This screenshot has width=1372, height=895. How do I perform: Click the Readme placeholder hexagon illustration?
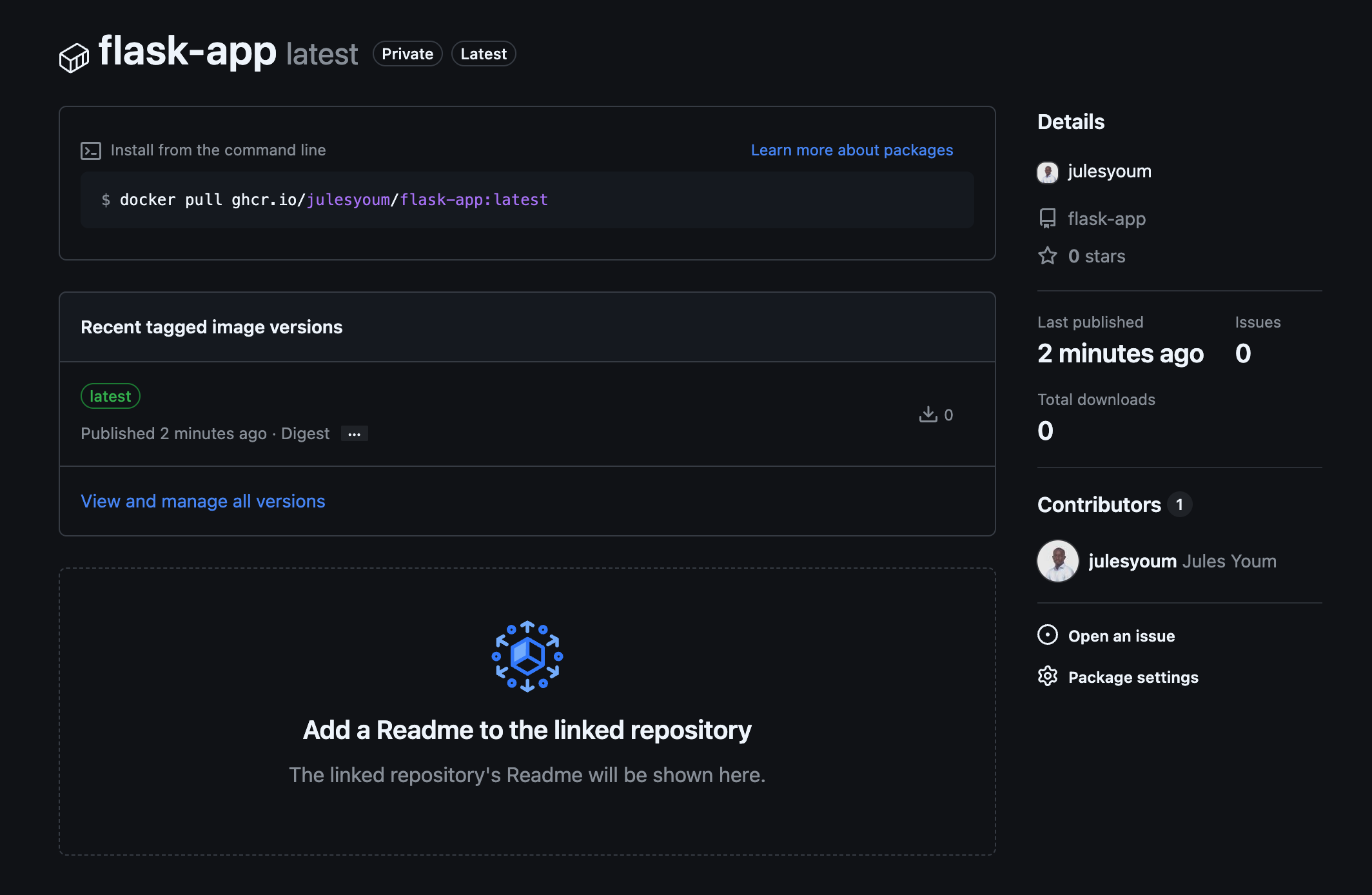[x=527, y=656]
